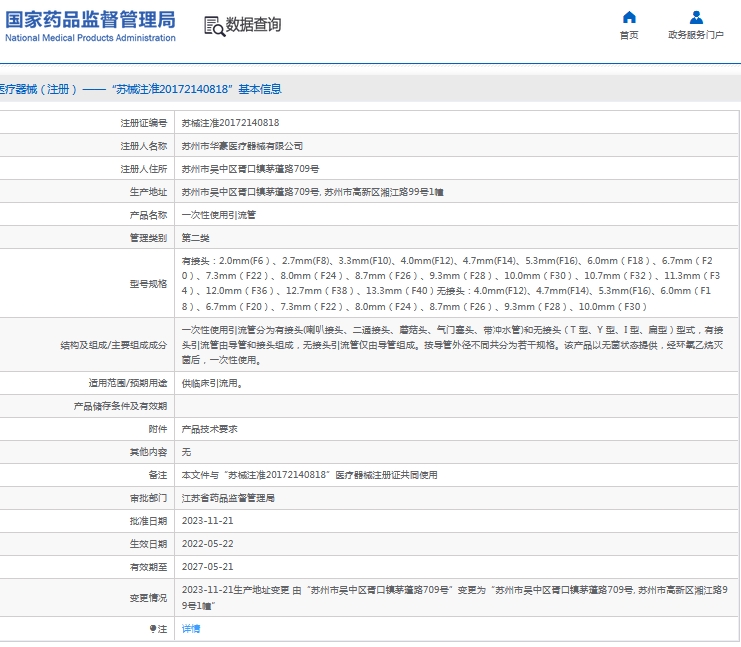Image resolution: width=741 pixels, height=647 pixels.
Task: Click the 备注 remark text
Action: (309, 475)
